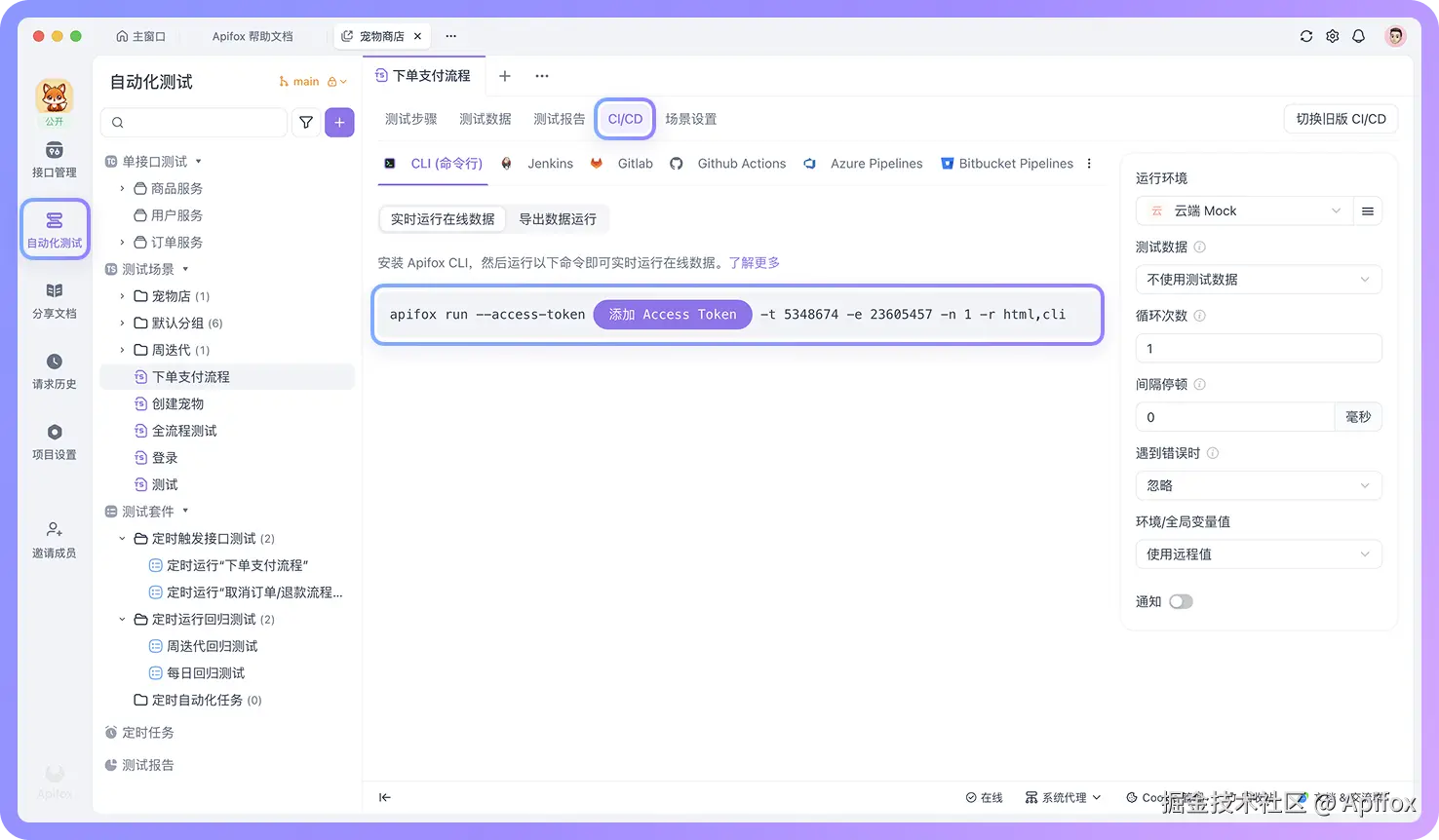Click the info icon next to 间隔停顿
This screenshot has width=1439, height=840.
[1200, 385]
